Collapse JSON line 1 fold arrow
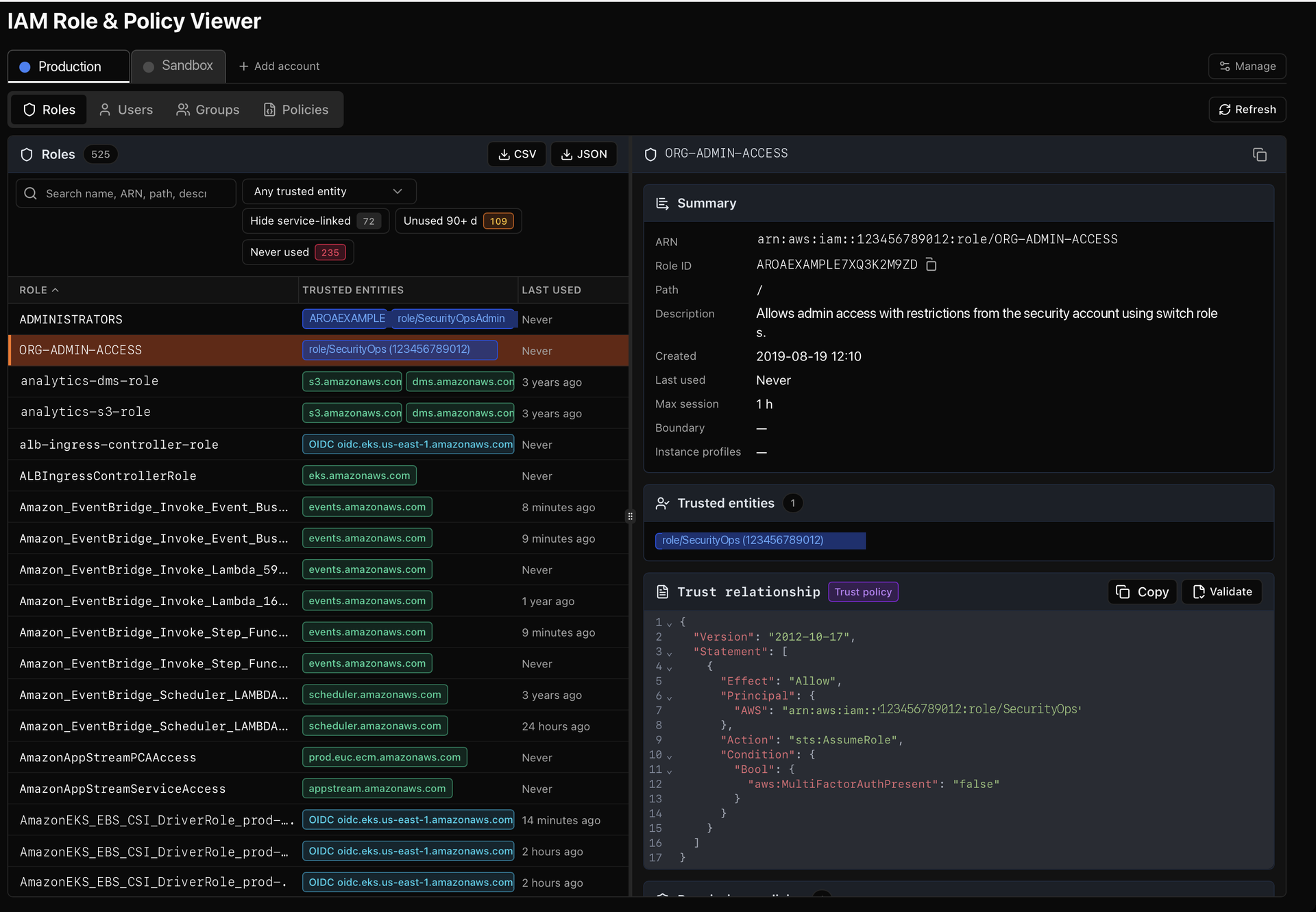The width and height of the screenshot is (1316, 912). tap(670, 624)
